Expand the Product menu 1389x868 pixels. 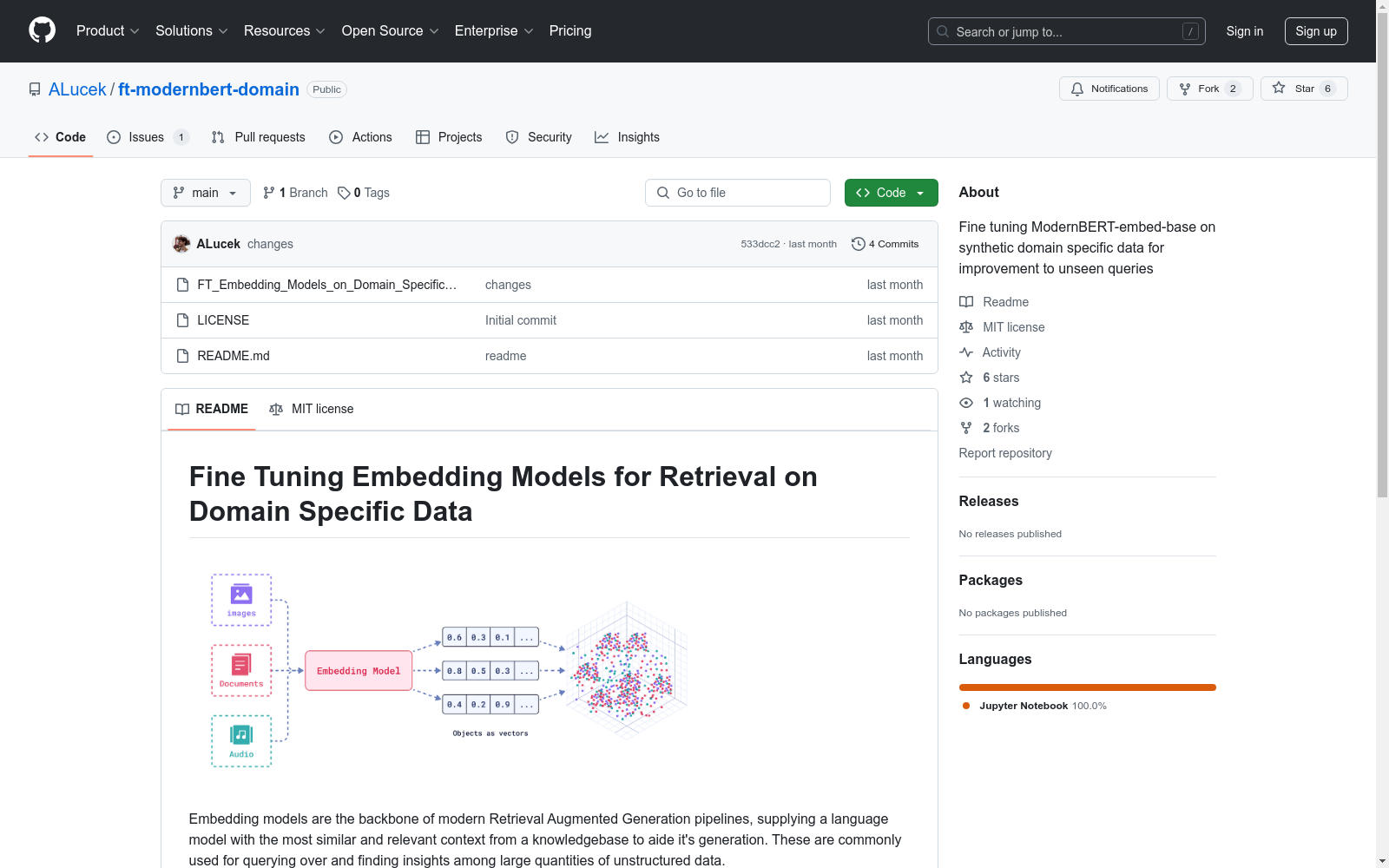click(x=108, y=31)
